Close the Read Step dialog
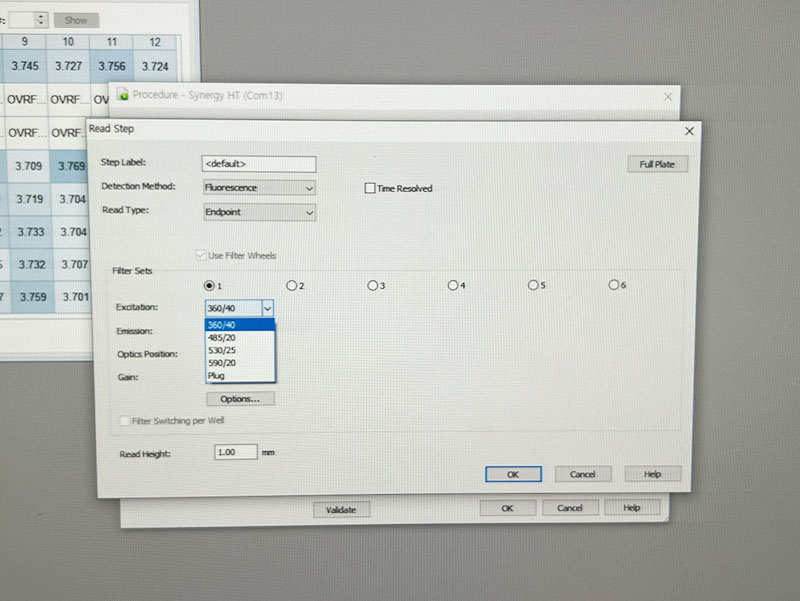Viewport: 800px width, 601px height. (x=688, y=131)
